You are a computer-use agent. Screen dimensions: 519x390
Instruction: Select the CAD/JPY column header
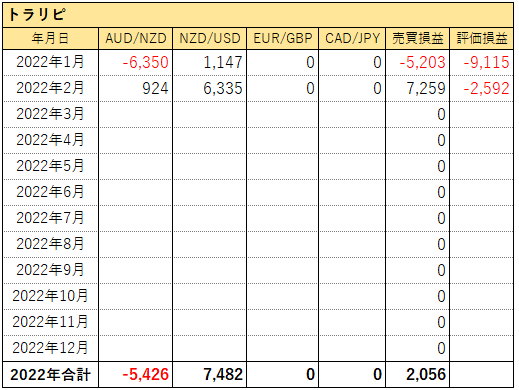click(x=352, y=39)
